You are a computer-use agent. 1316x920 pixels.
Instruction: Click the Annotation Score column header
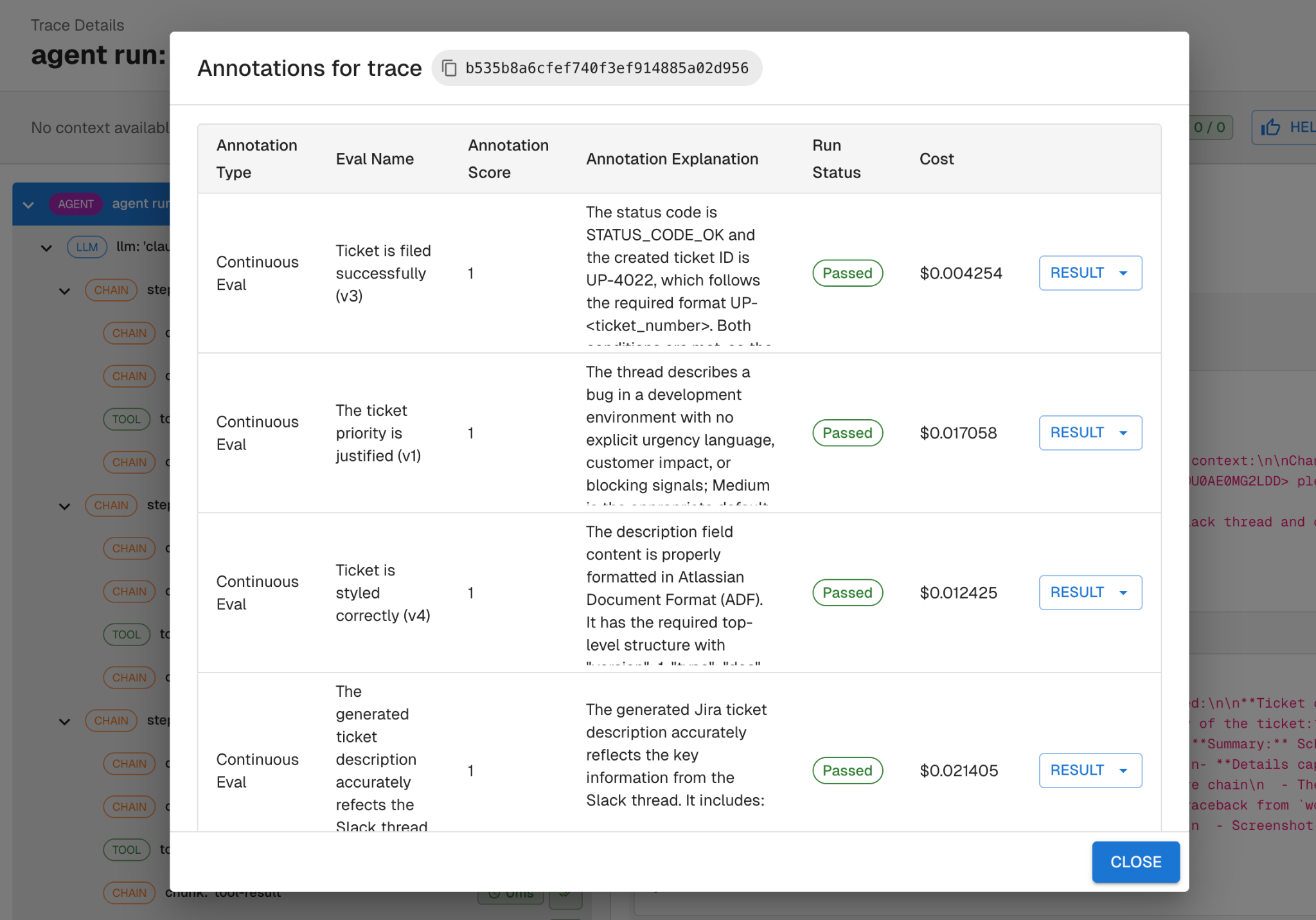[x=508, y=159]
